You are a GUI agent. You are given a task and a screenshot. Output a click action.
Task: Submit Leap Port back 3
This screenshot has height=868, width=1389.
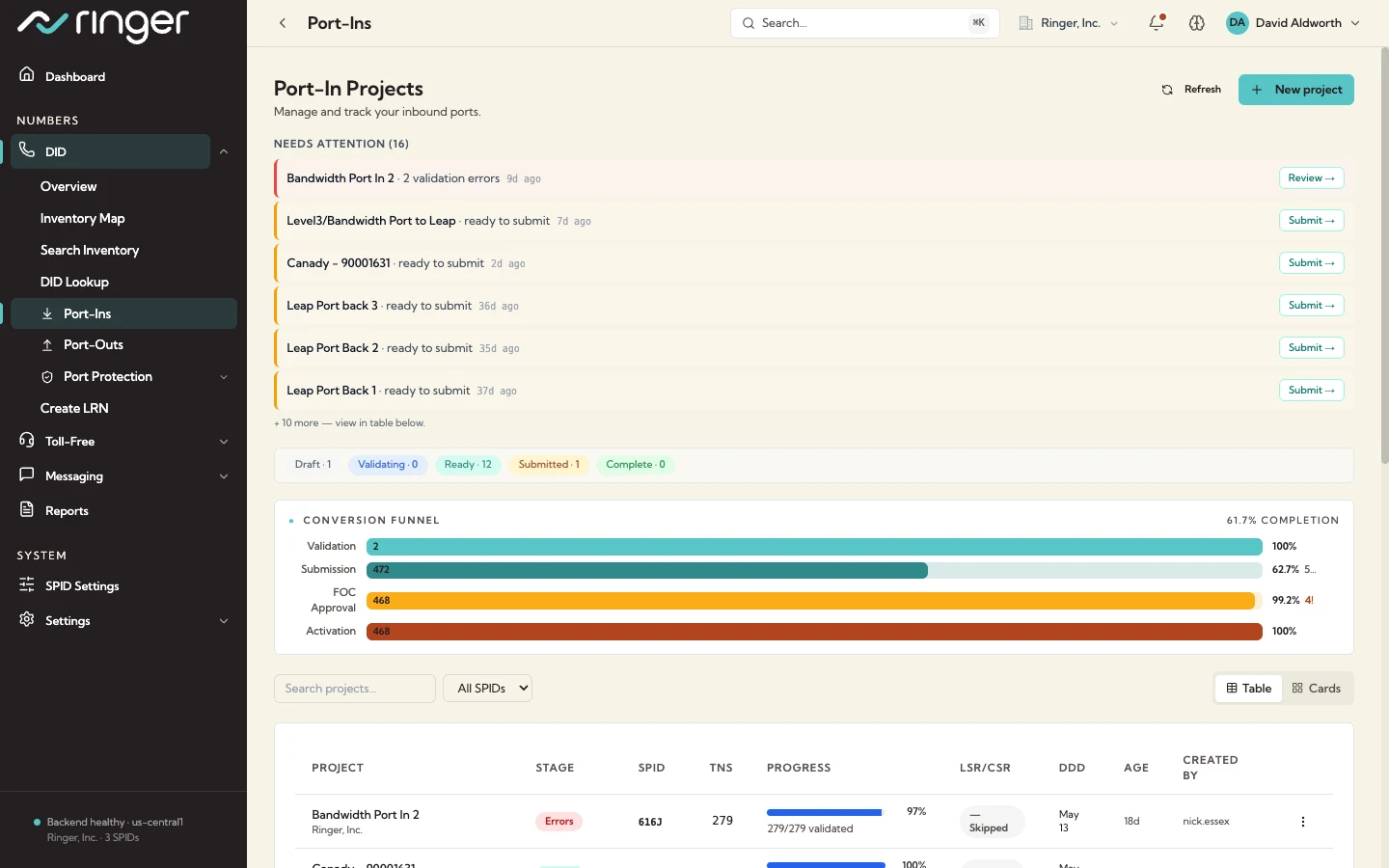tap(1311, 306)
